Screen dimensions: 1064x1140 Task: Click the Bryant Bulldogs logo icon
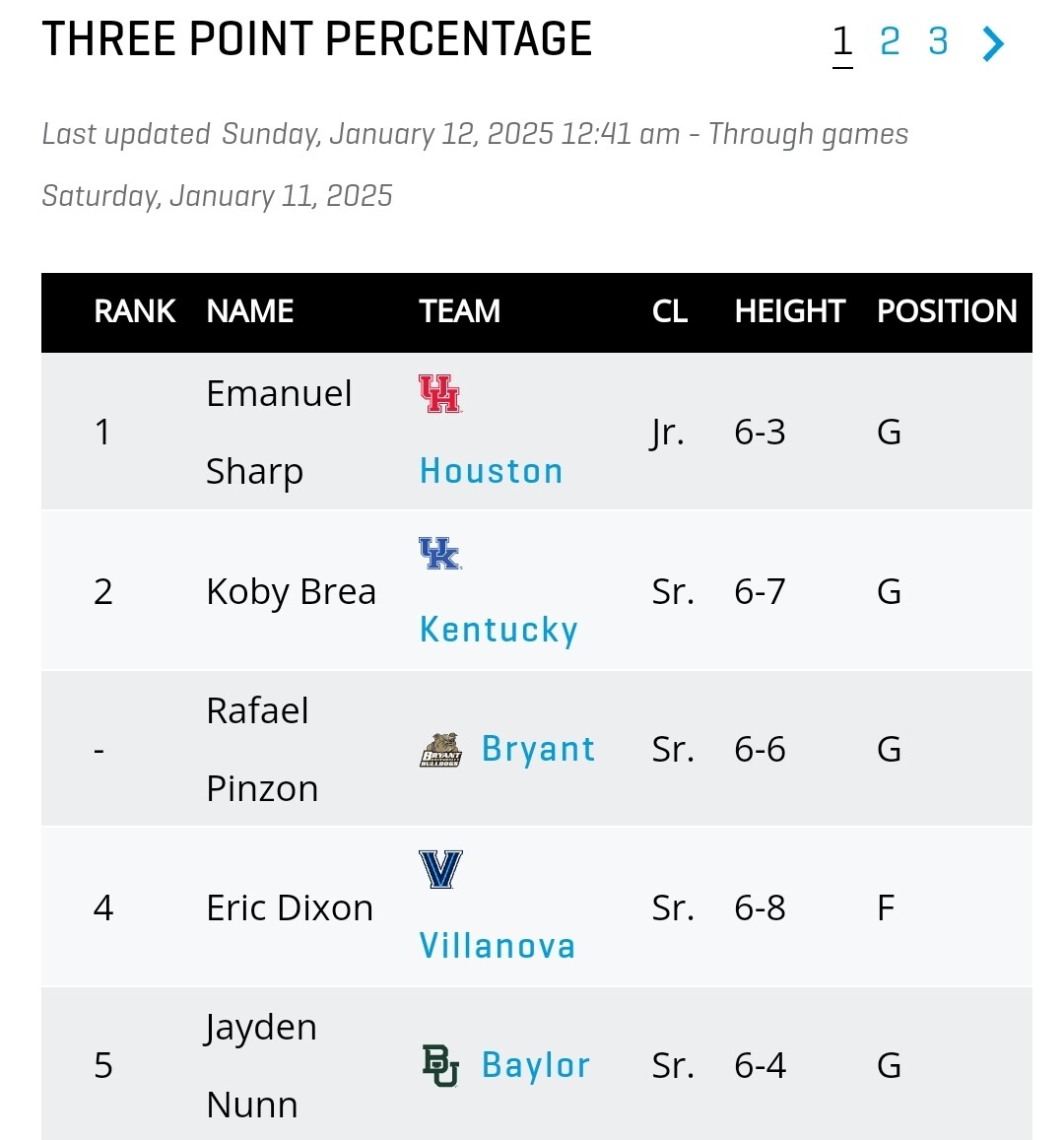point(440,750)
